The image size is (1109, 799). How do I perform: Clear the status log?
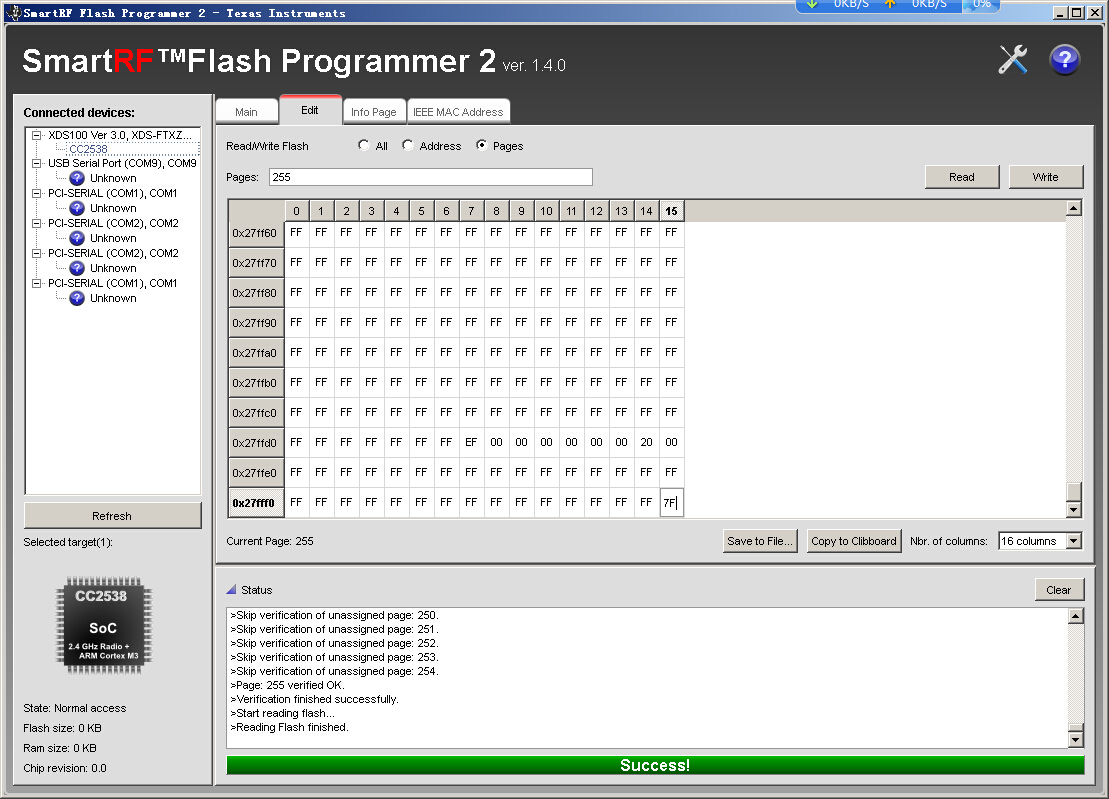(1059, 590)
